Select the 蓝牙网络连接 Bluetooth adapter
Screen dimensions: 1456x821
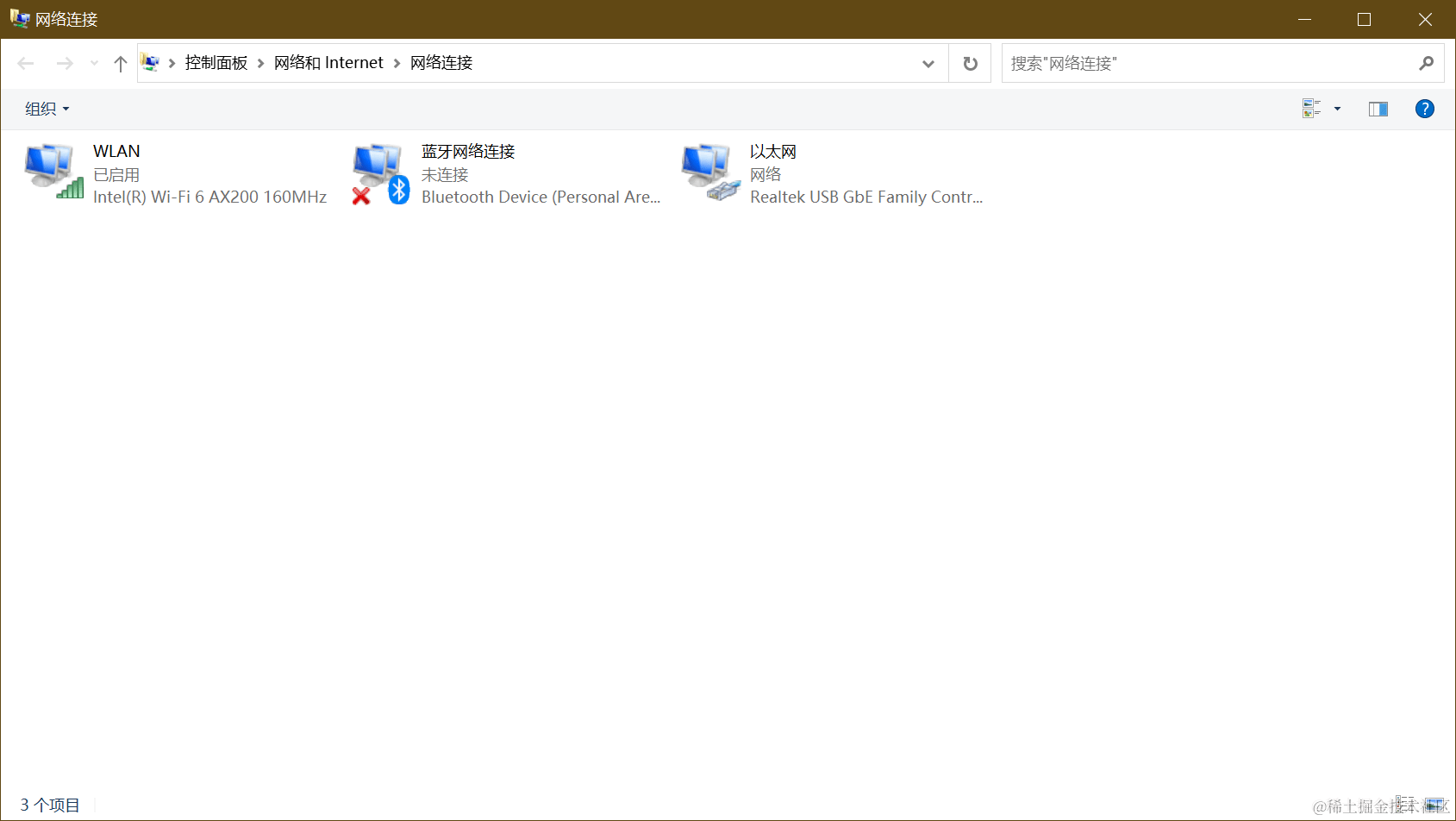point(467,151)
